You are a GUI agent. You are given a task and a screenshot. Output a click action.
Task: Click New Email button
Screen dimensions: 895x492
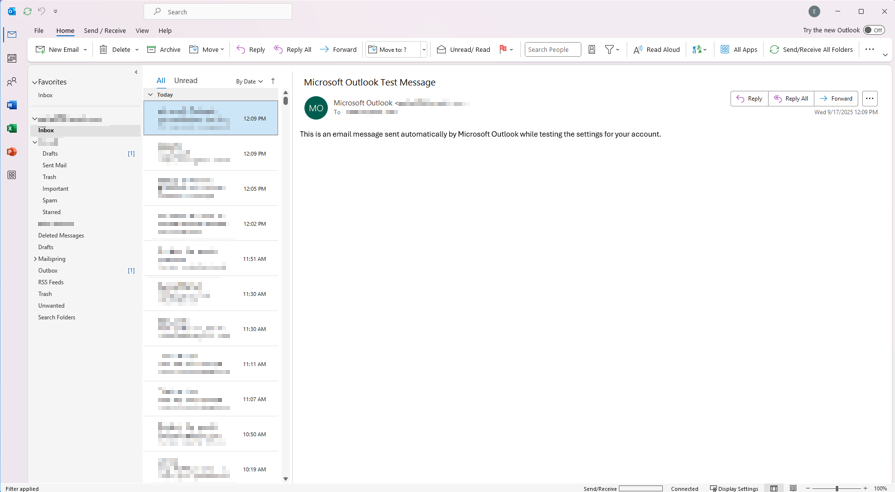point(57,50)
